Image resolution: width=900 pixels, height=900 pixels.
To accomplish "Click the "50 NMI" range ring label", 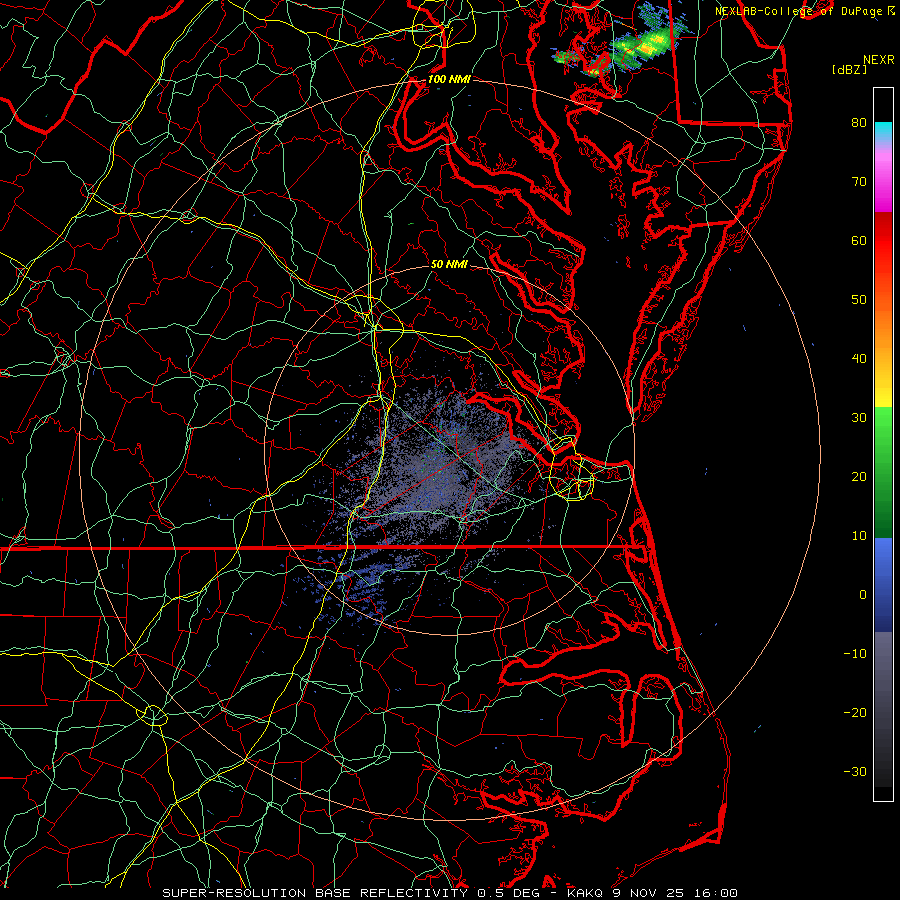I will 449,264.
